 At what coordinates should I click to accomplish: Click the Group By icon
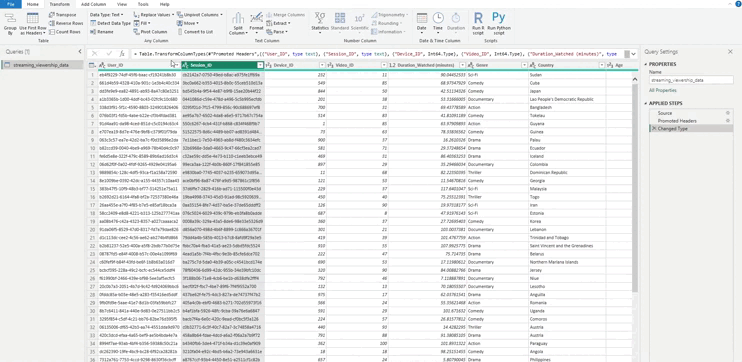coord(10,24)
